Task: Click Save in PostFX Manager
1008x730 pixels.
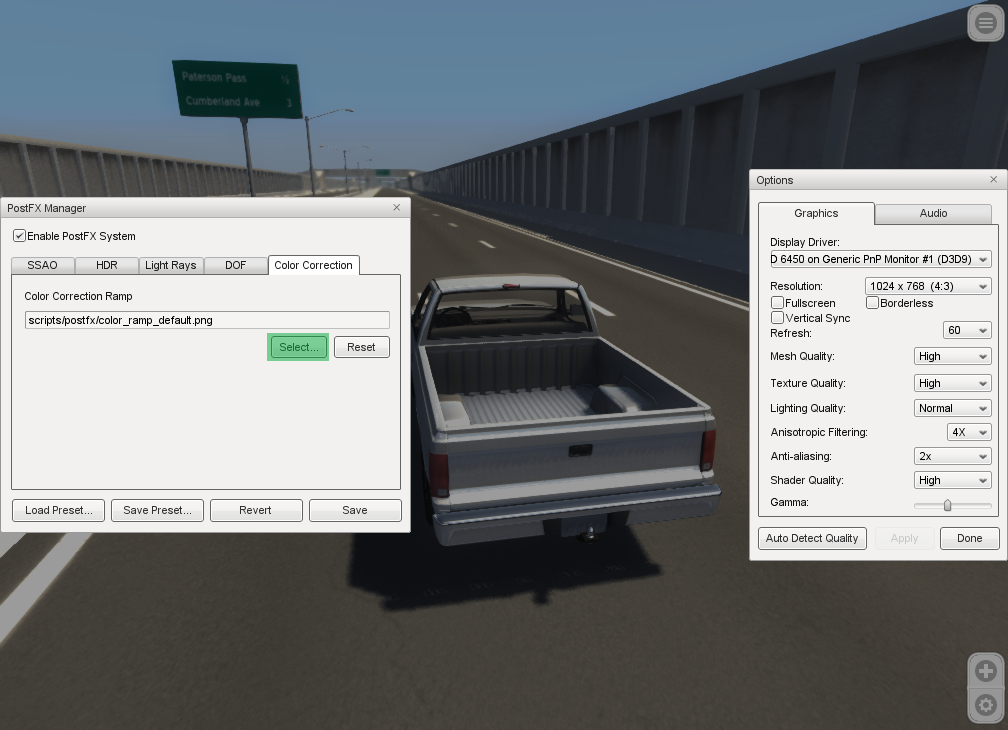Action: [355, 510]
